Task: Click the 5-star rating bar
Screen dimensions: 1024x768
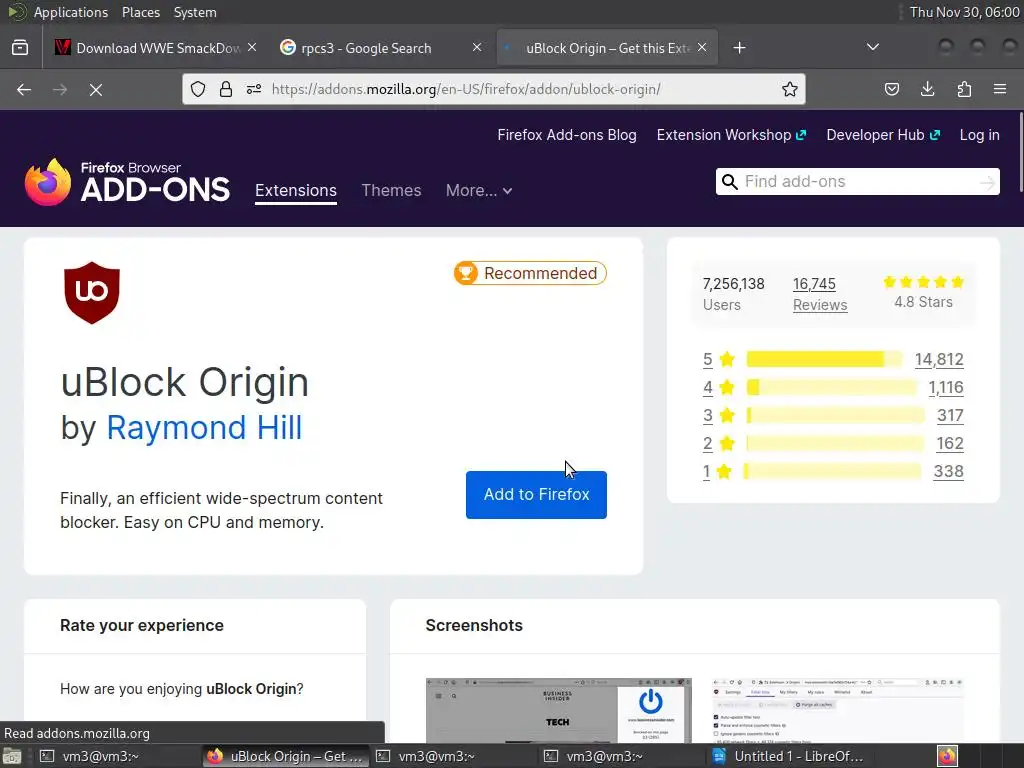Action: (x=824, y=359)
